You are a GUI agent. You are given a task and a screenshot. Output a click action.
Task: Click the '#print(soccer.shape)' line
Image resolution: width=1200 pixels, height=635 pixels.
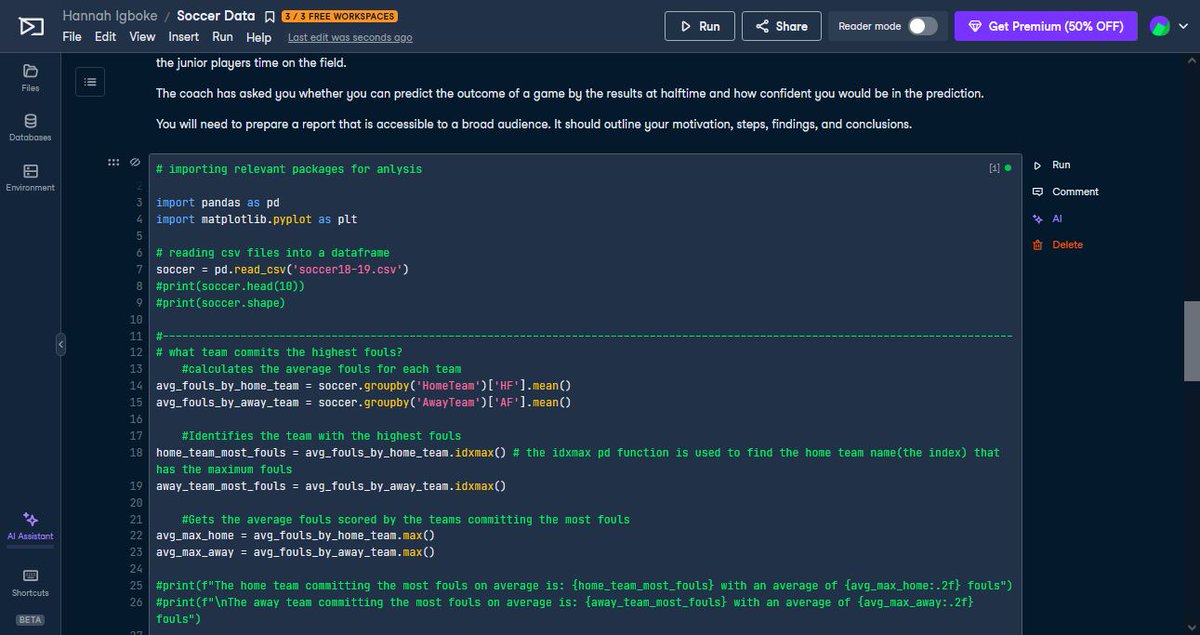tap(221, 302)
